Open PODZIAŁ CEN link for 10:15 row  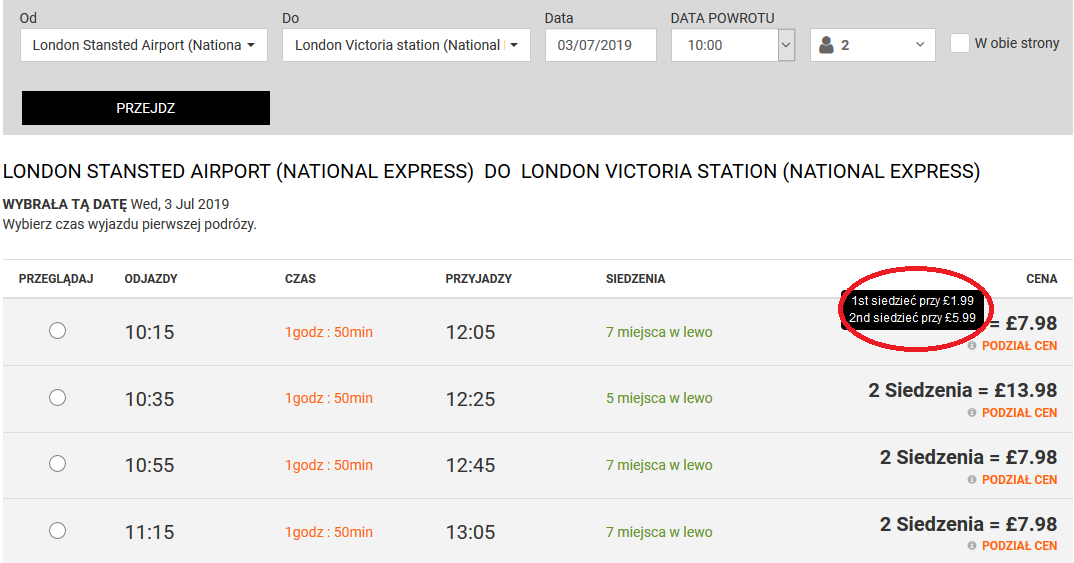[x=1019, y=346]
